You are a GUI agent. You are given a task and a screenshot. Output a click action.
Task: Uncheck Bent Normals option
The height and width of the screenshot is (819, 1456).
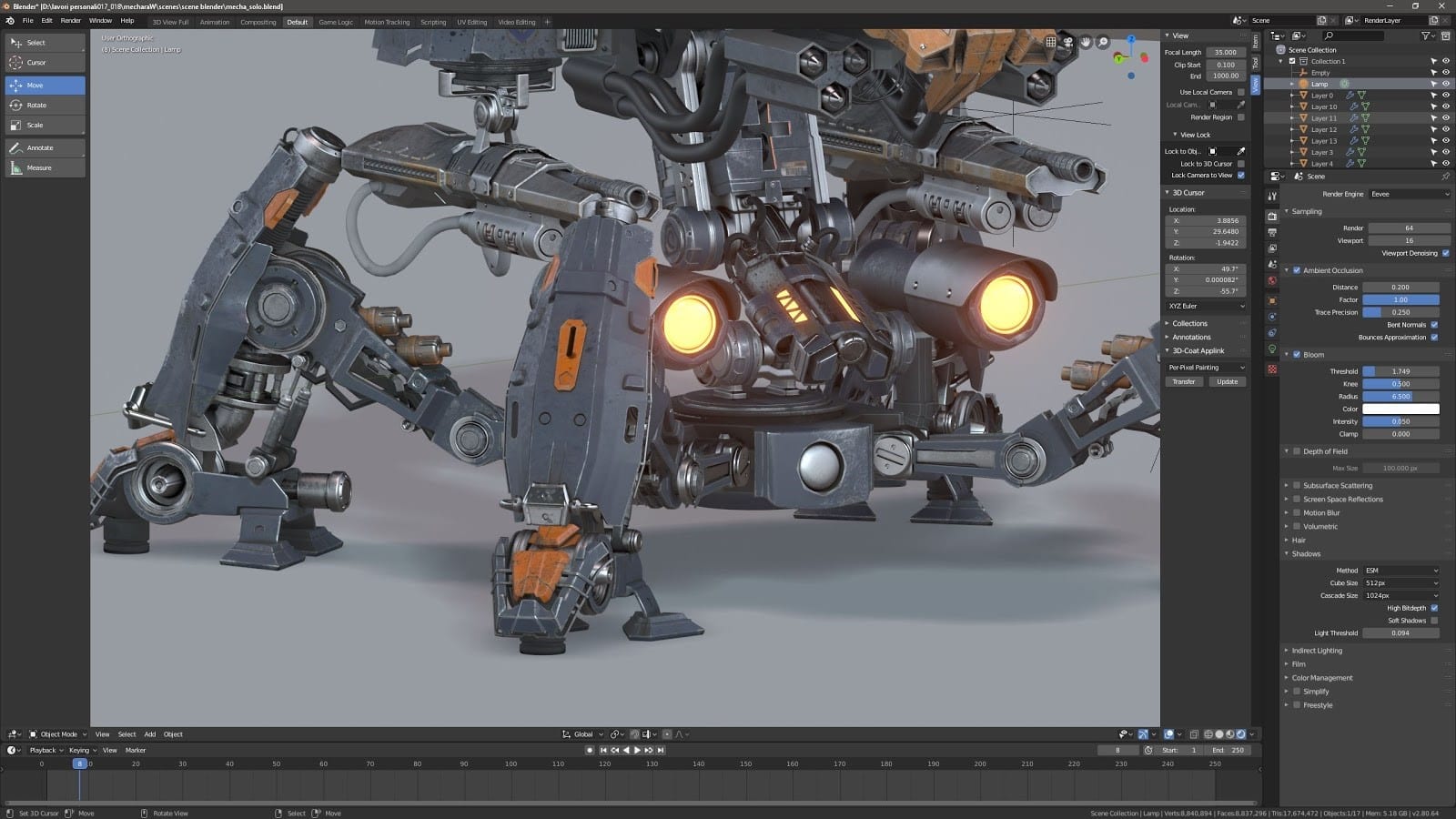coord(1435,325)
